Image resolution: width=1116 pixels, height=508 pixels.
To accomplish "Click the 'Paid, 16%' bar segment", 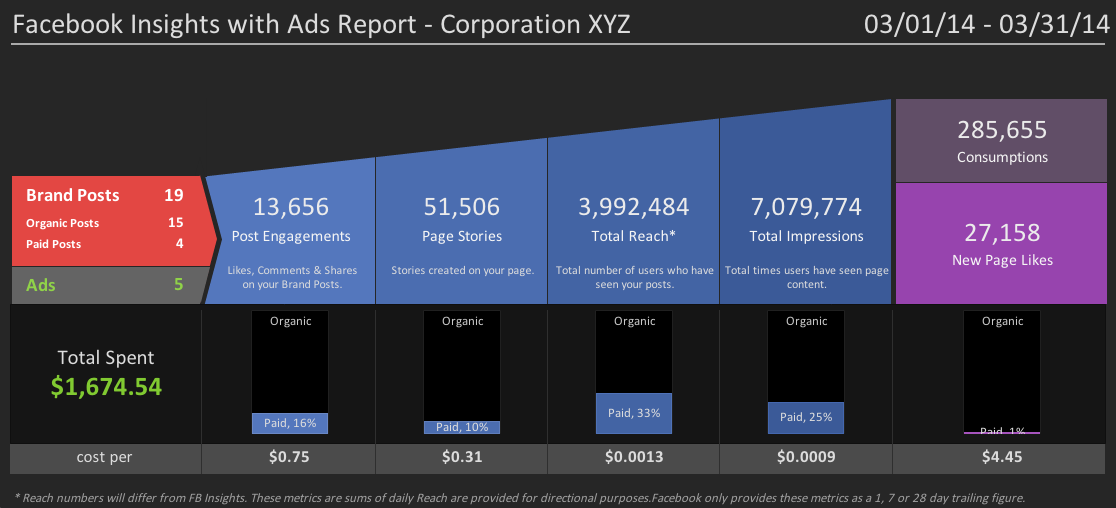I will 290,423.
